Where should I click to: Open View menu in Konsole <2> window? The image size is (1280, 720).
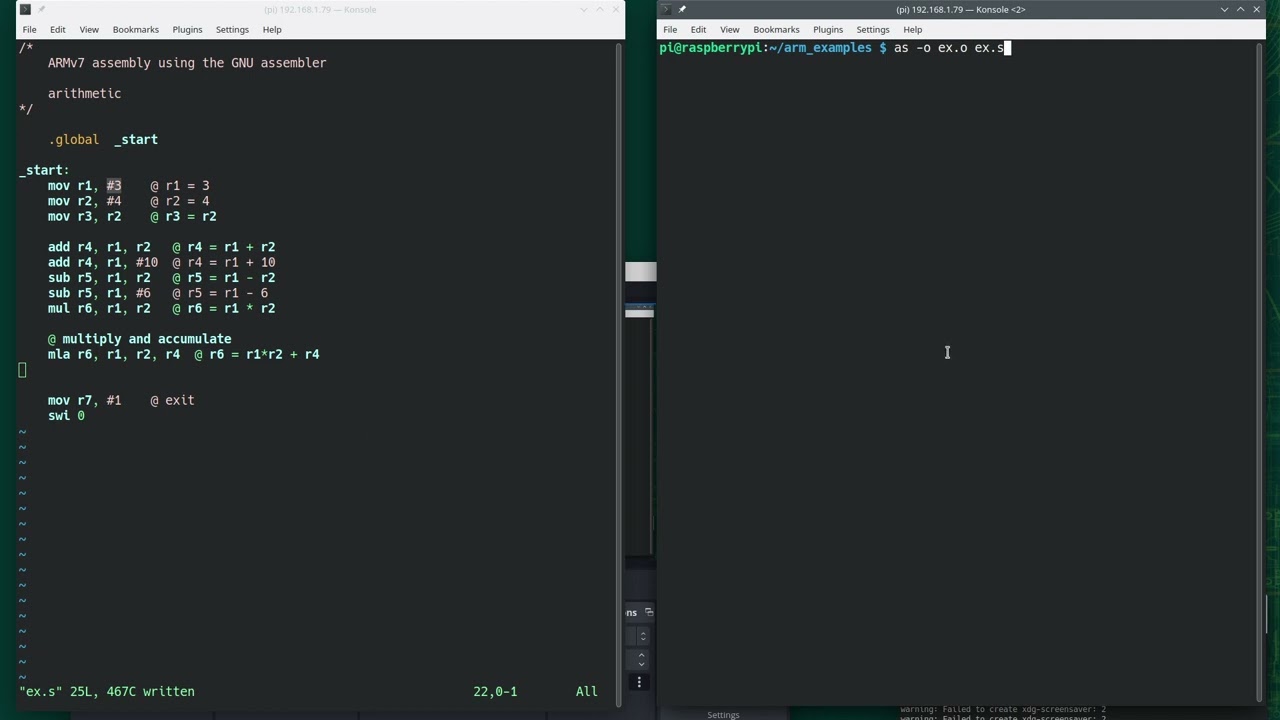[x=730, y=29]
